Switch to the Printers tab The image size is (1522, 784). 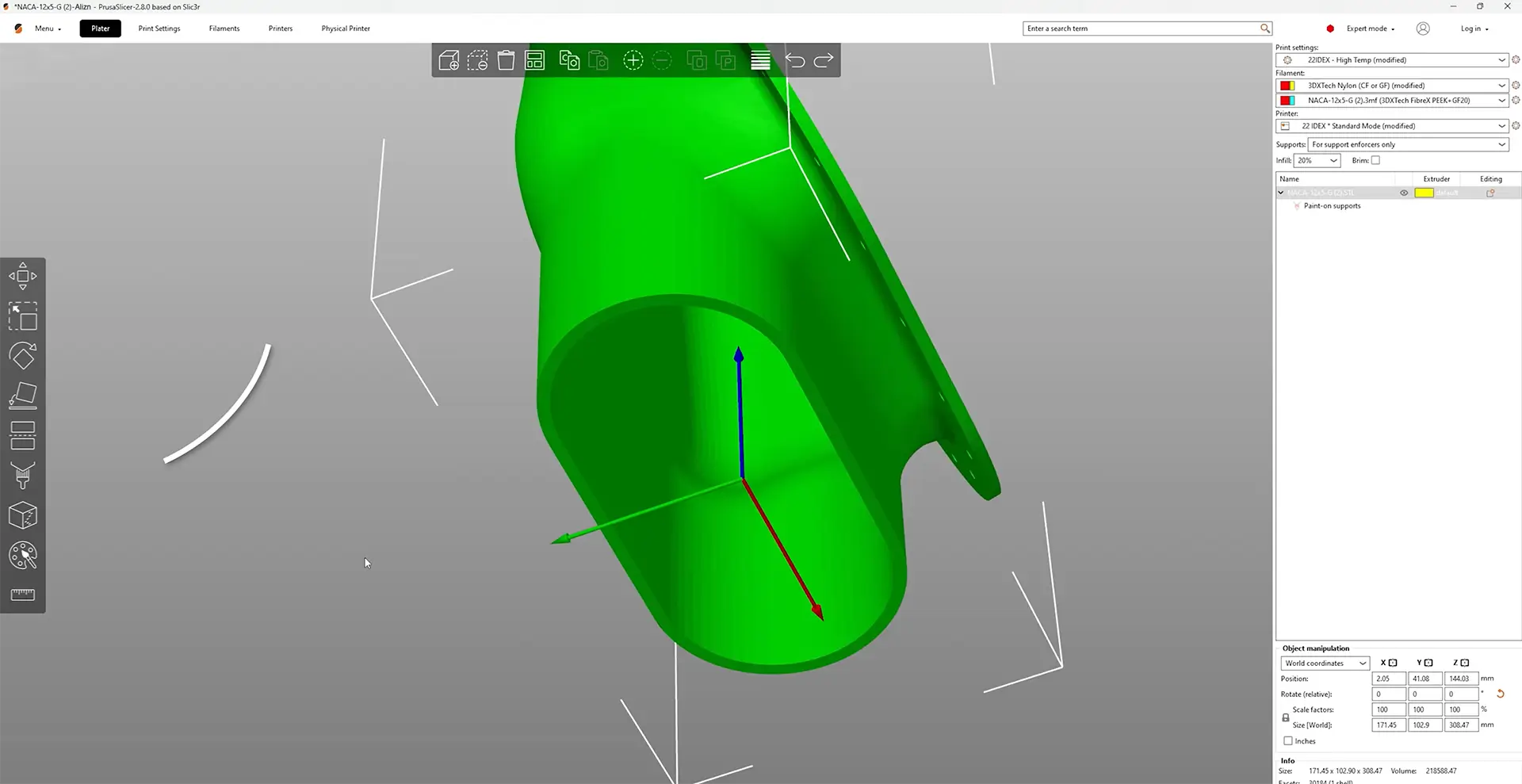[x=281, y=29]
